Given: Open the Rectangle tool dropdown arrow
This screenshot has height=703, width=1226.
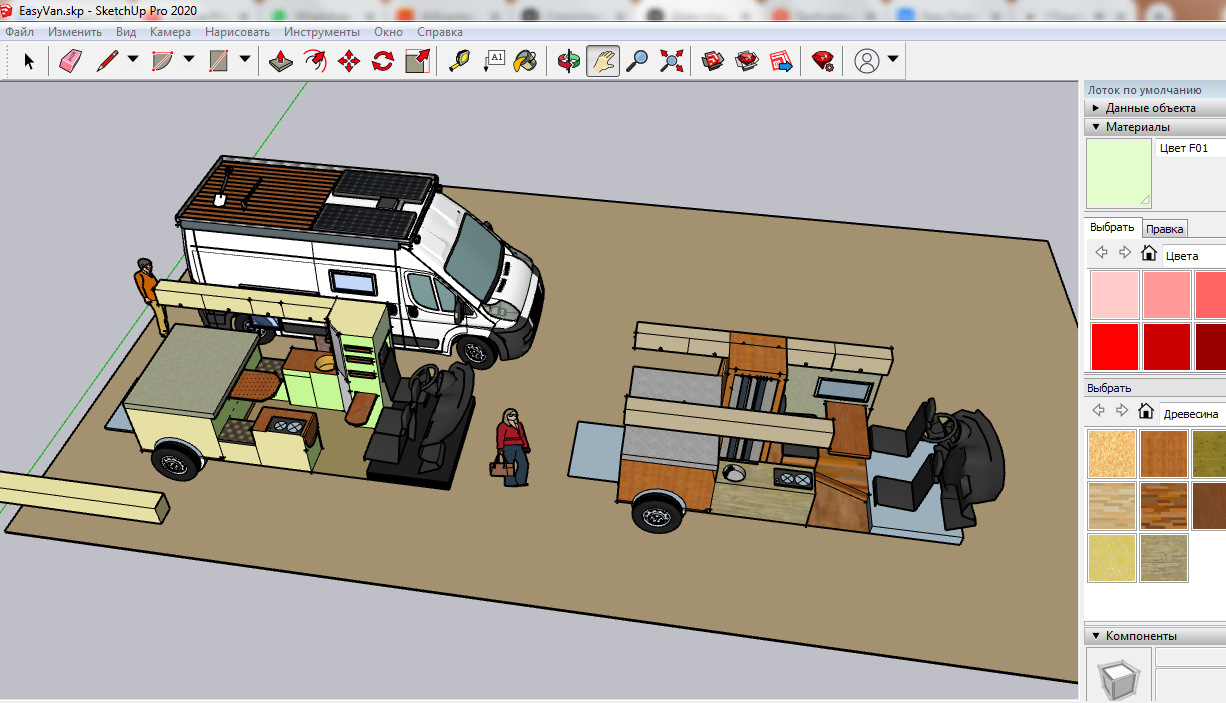Looking at the screenshot, I should coord(243,61).
